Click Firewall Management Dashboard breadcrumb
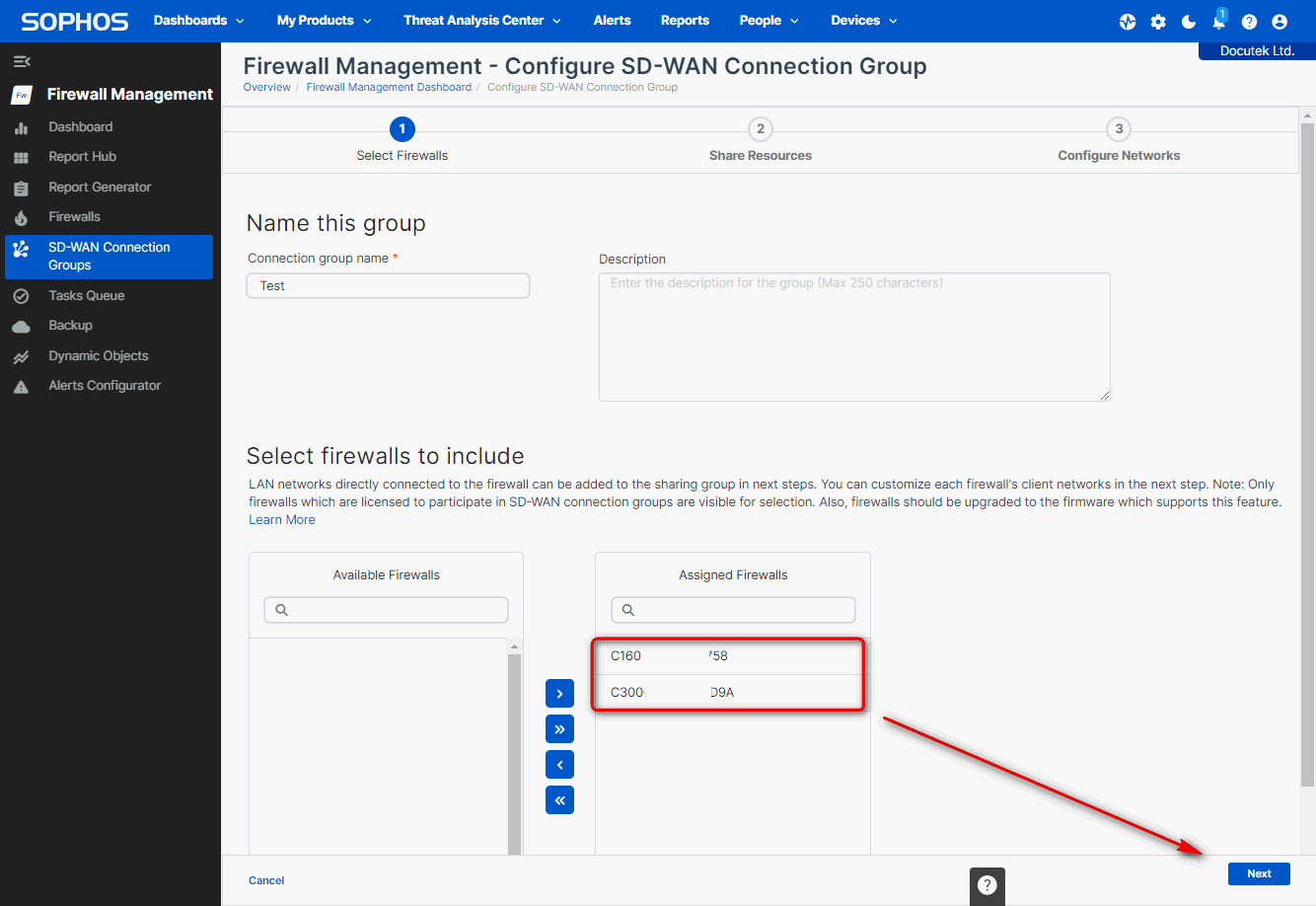 389,87
